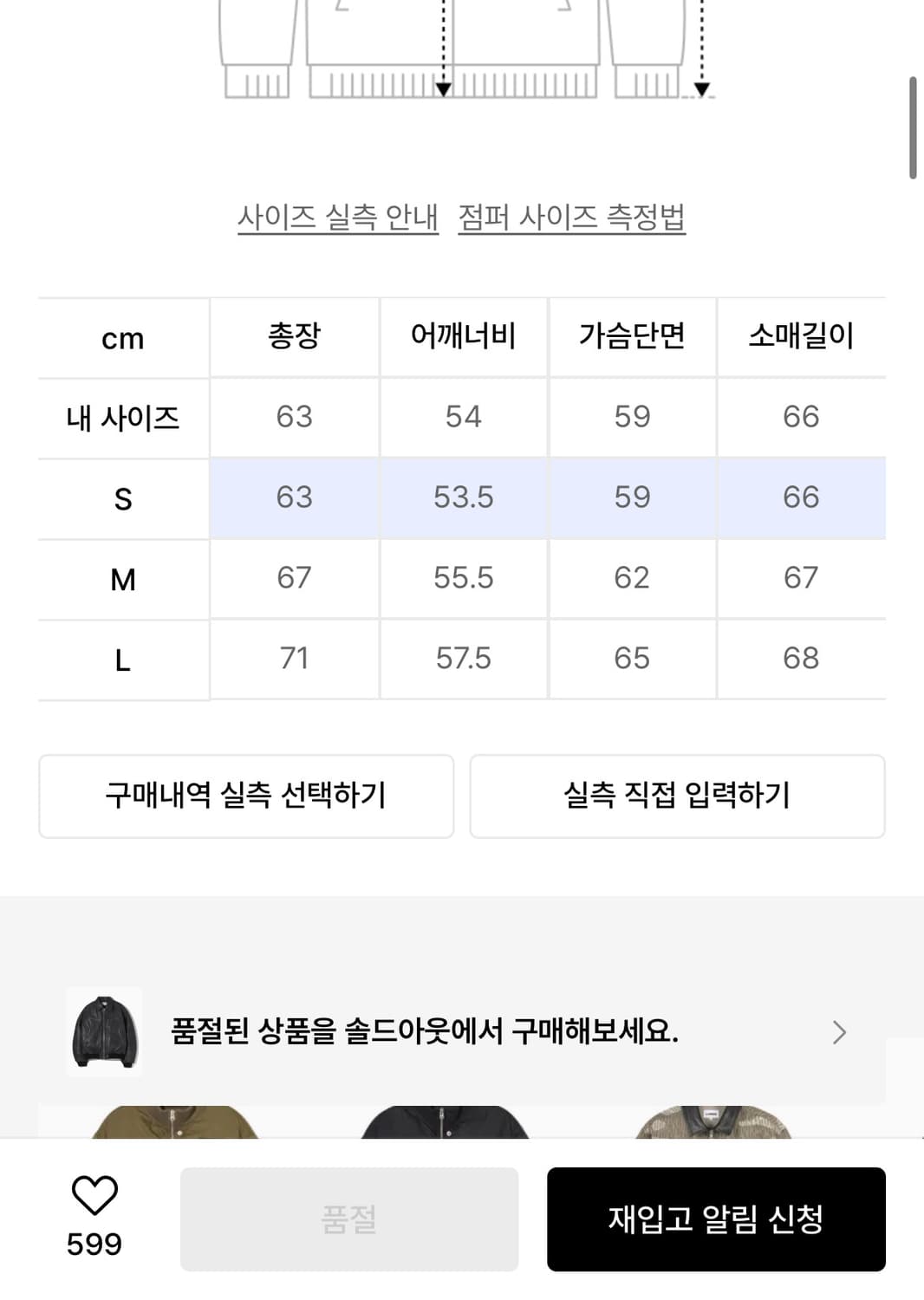Select the S size row label
The image size is (924, 1300).
coord(123,499)
